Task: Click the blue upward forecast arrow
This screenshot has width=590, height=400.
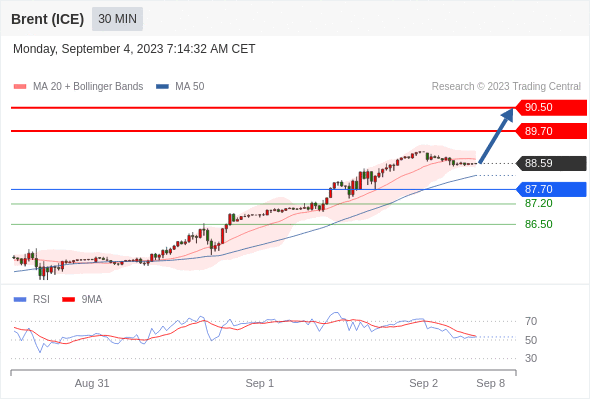Action: (x=497, y=135)
